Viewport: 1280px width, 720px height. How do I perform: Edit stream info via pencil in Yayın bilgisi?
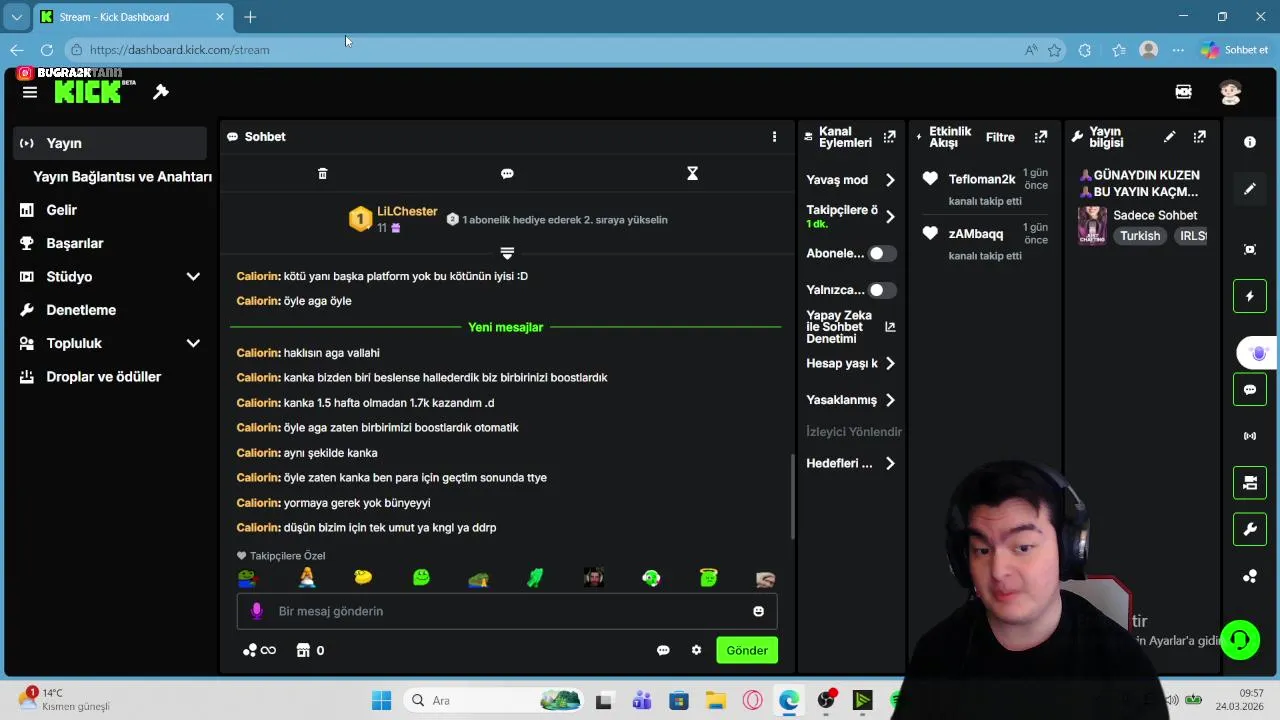click(1169, 137)
